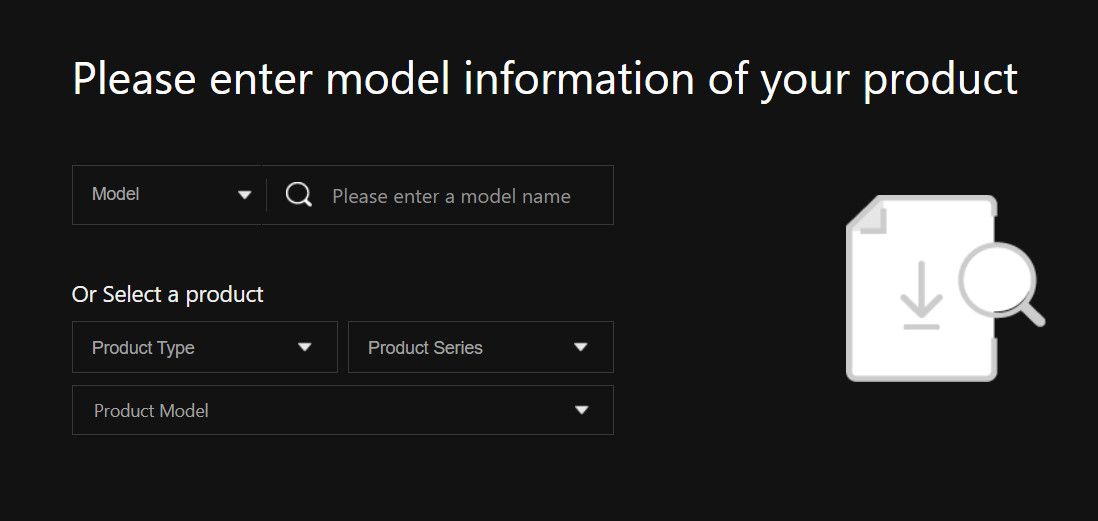Click the Product Model caret arrow
Image resolution: width=1098 pixels, height=521 pixels.
click(581, 410)
